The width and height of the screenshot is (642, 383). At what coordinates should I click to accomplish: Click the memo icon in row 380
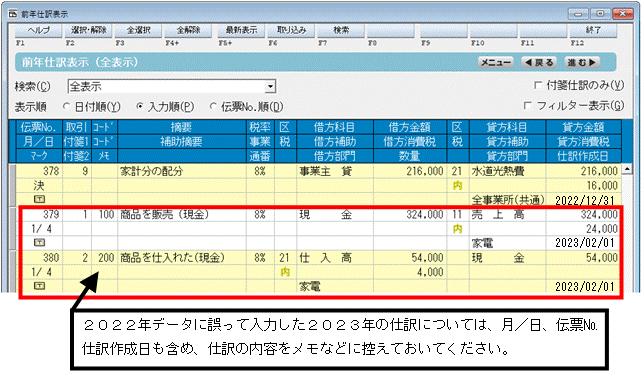pyautogui.click(x=39, y=286)
